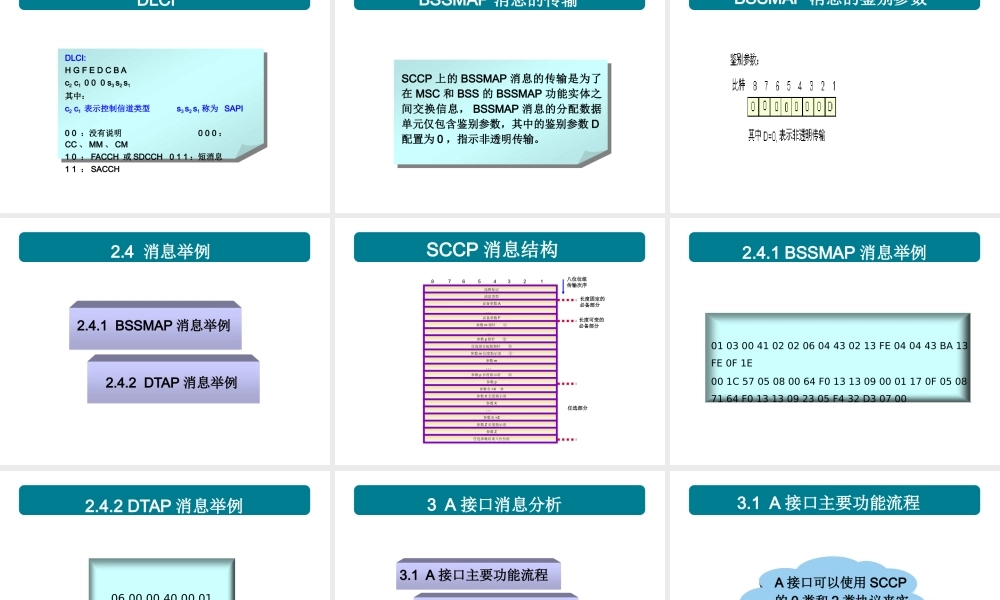This screenshot has width=1000, height=600.
Task: Click the note starting "SCCP 上的 BSSMAP 消息"
Action: tap(501, 113)
